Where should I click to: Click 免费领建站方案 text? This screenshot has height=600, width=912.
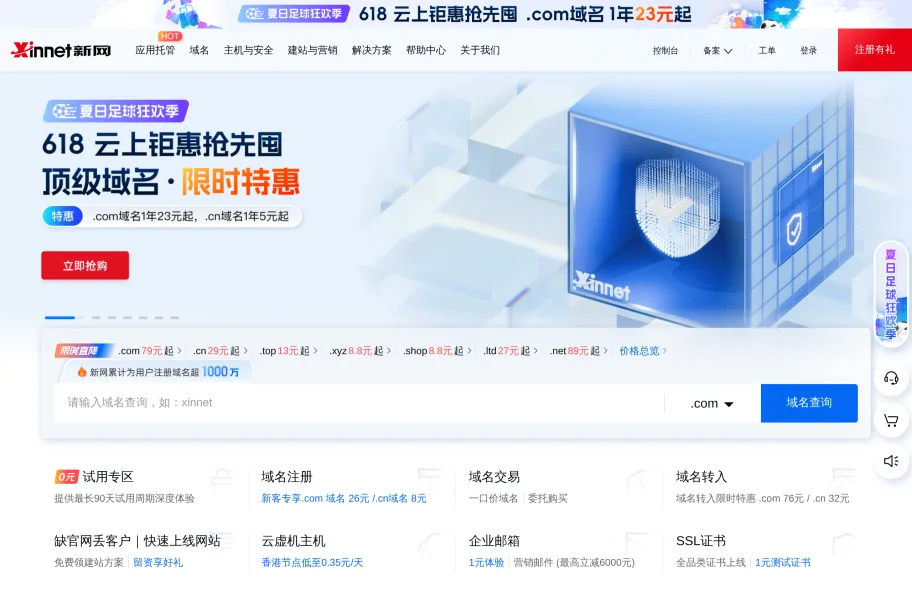(89, 562)
